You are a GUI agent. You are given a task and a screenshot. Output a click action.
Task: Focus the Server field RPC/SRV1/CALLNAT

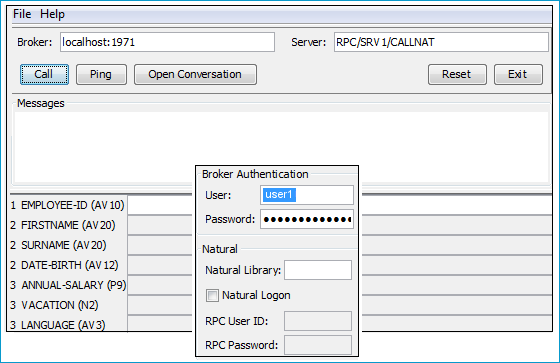(x=441, y=42)
